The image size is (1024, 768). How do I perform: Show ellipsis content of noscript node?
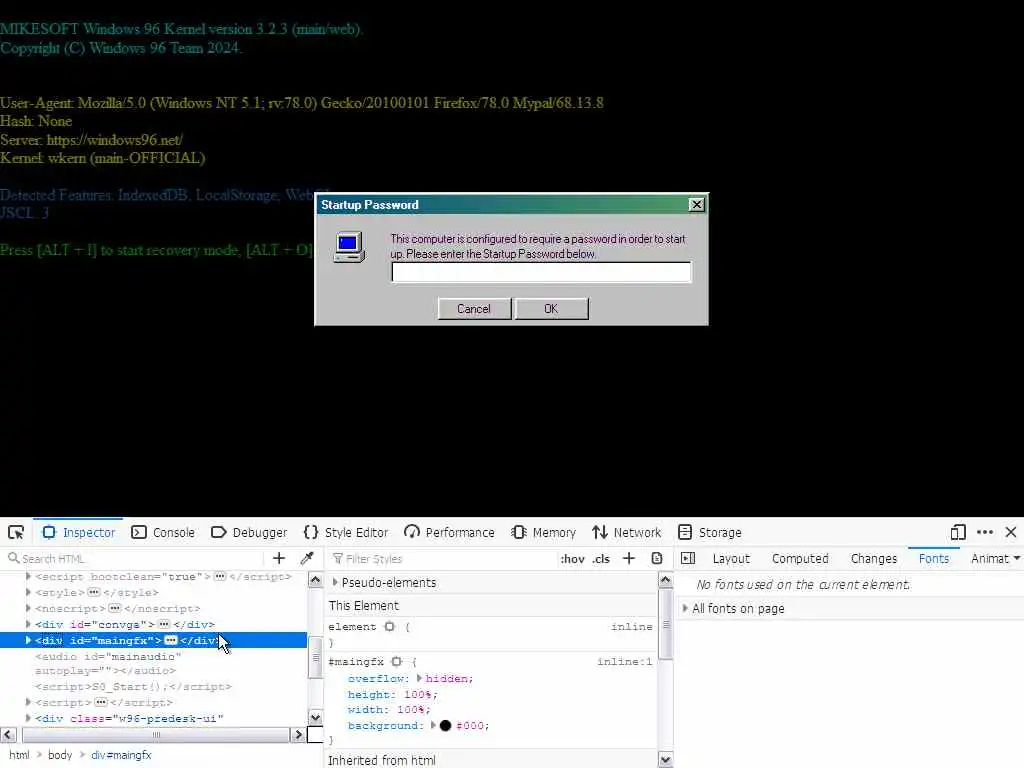115,608
